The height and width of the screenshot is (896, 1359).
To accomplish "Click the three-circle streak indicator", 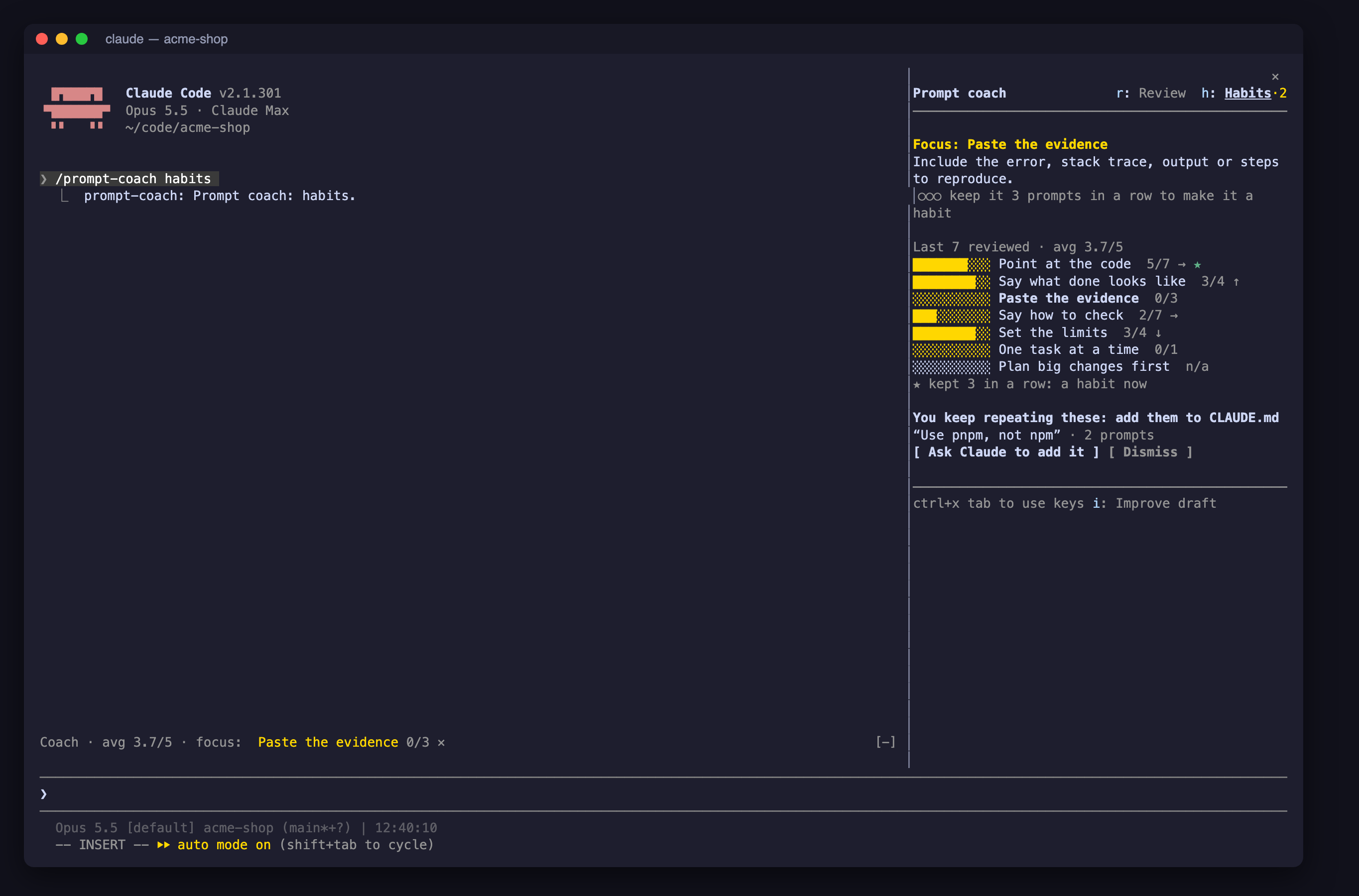I will click(x=929, y=197).
